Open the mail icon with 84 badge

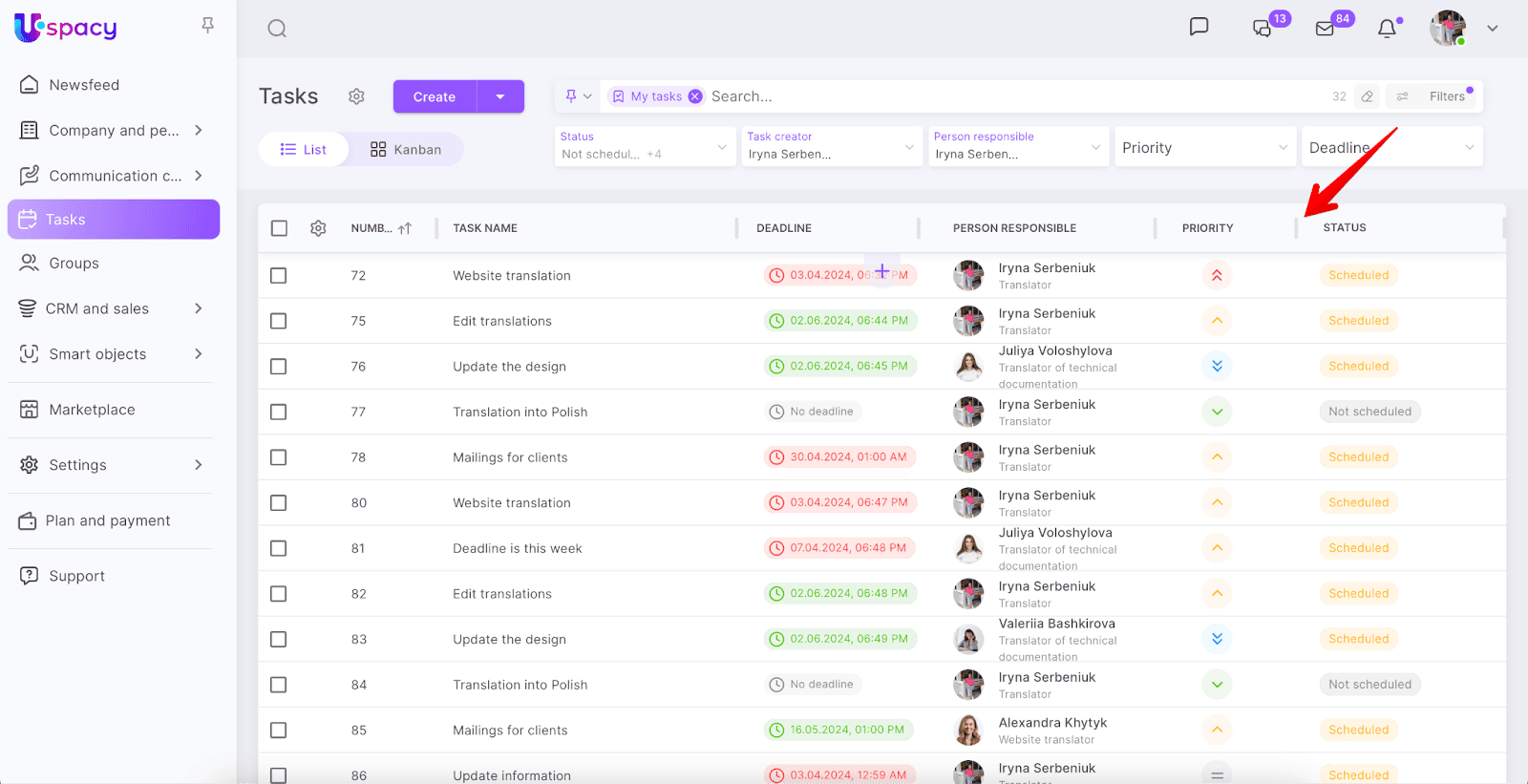coord(1325,29)
